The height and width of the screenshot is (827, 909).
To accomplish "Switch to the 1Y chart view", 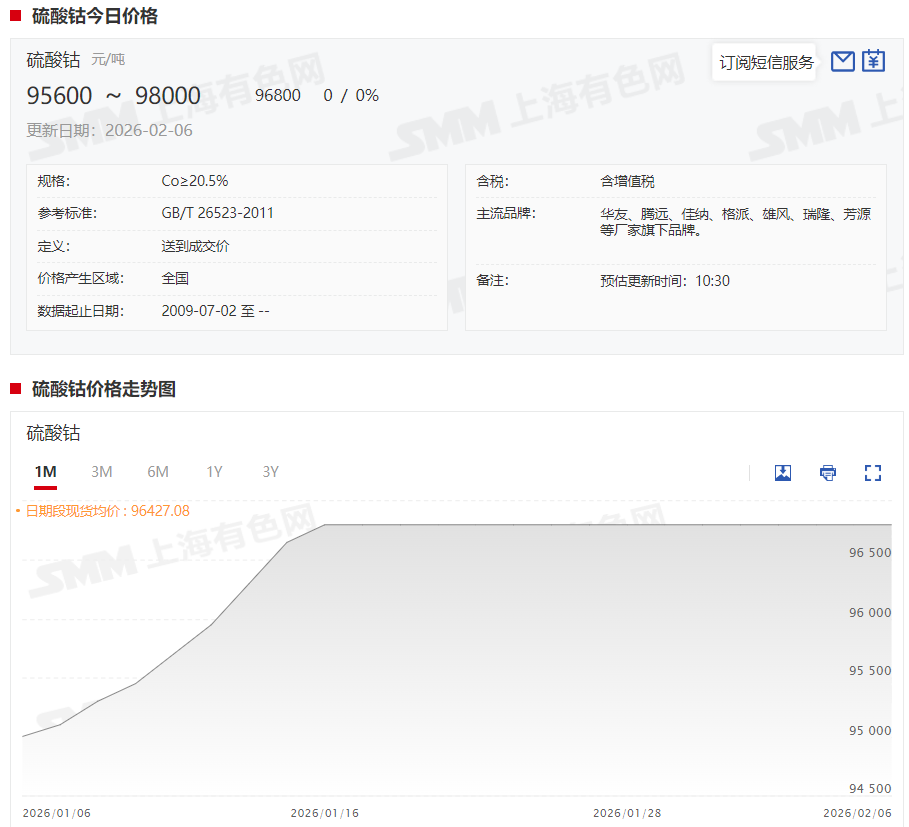I will (x=214, y=472).
